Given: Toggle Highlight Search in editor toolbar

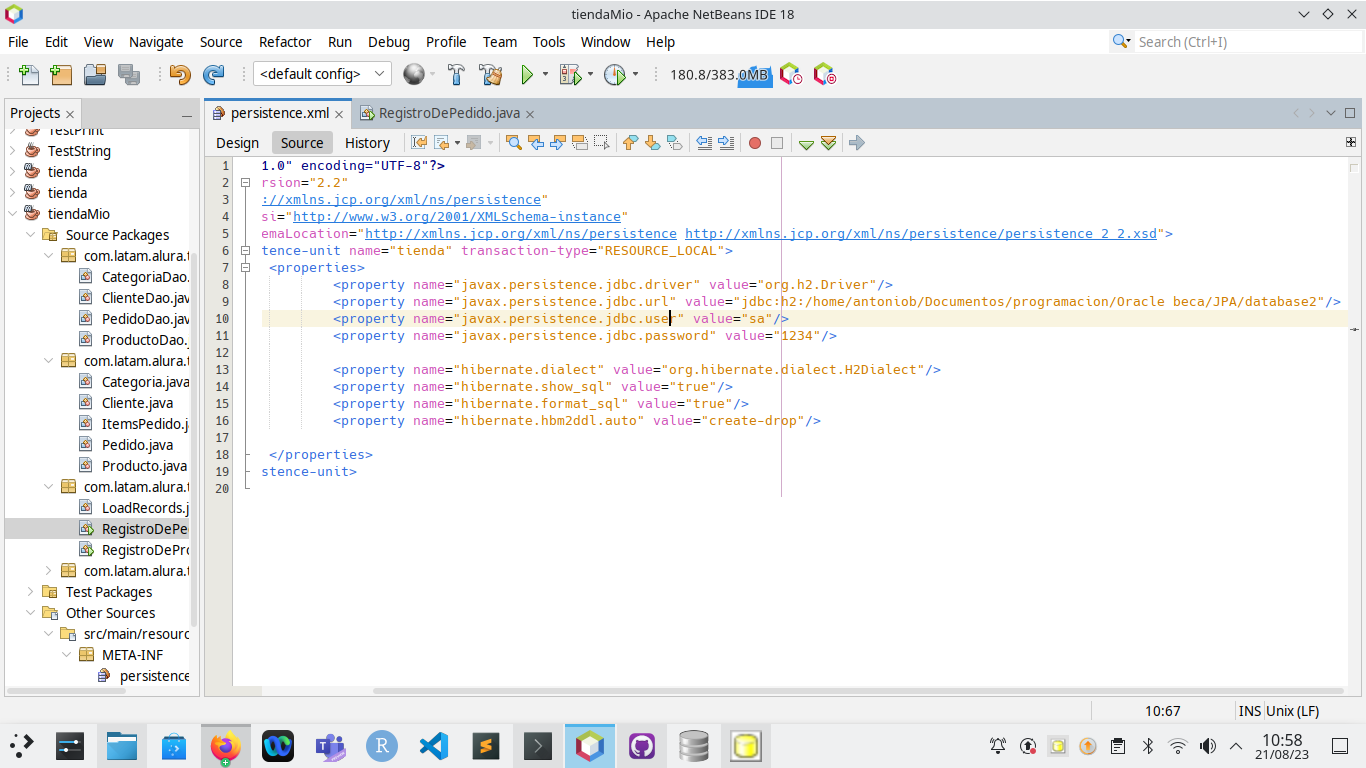Looking at the screenshot, I should click(x=580, y=143).
